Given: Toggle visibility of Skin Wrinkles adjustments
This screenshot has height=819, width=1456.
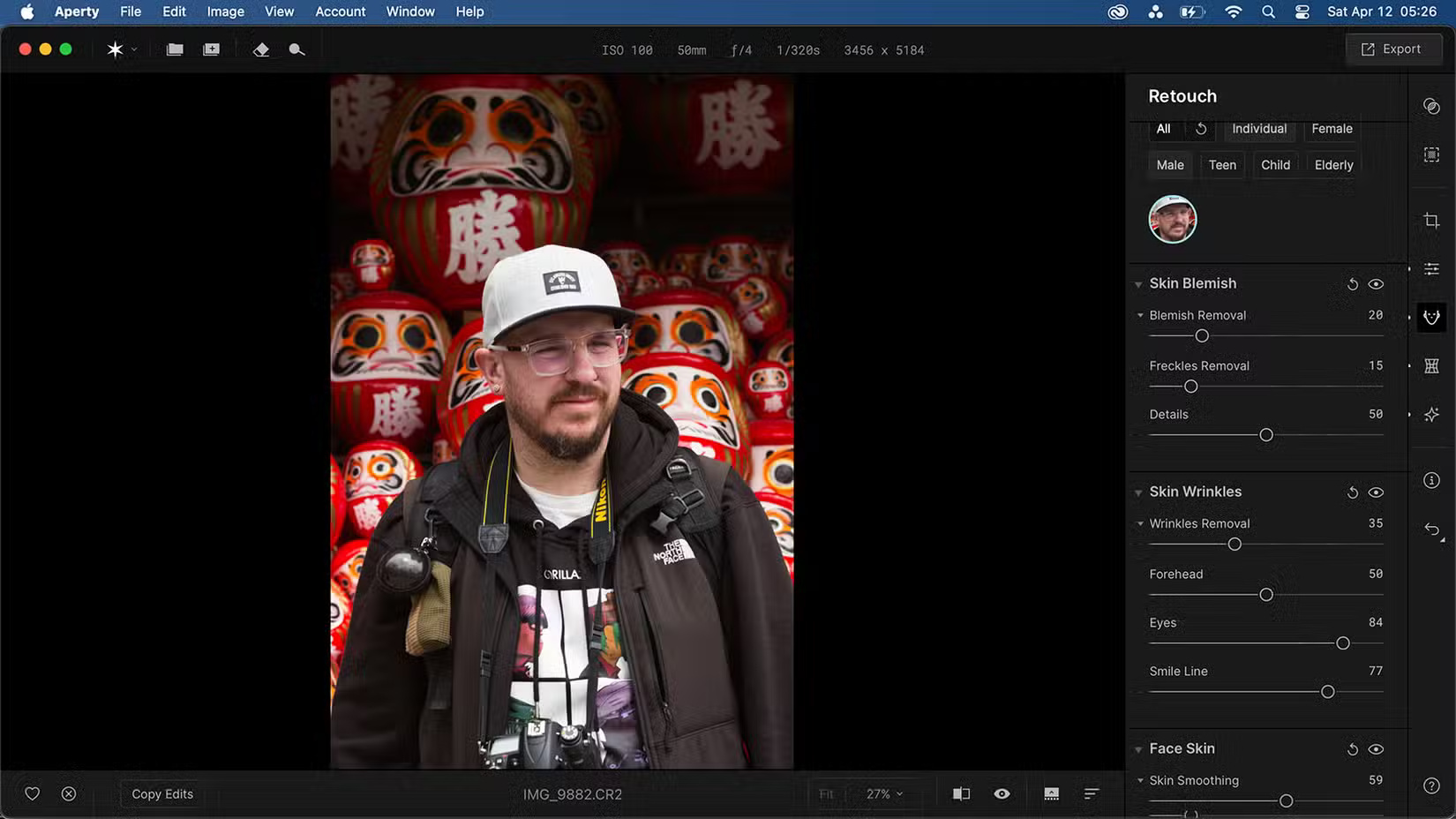Looking at the screenshot, I should pos(1376,492).
